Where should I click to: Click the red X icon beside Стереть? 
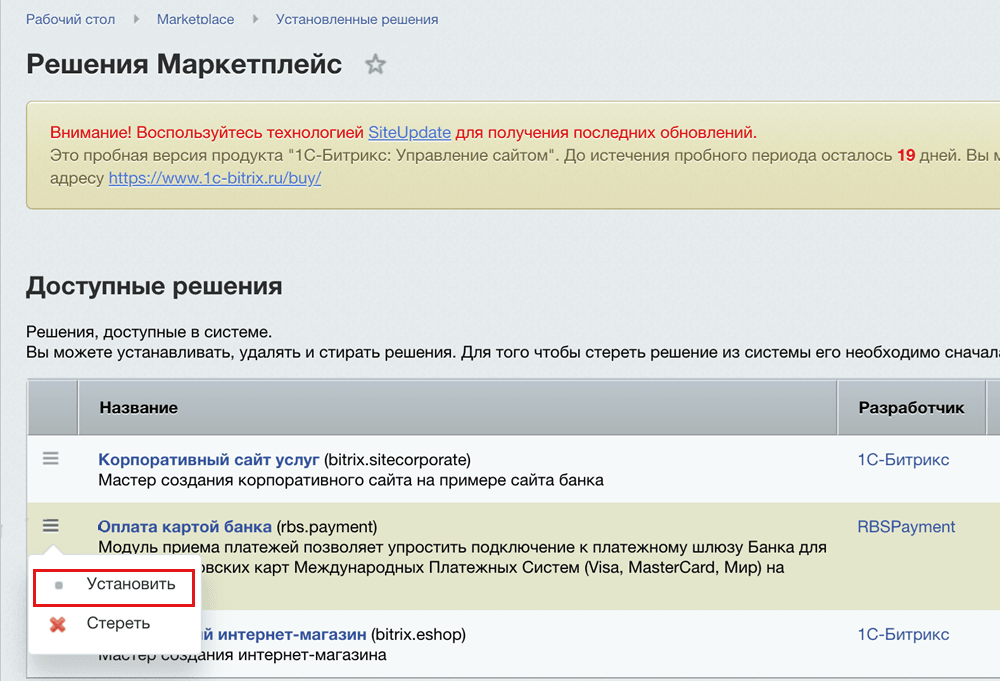58,624
